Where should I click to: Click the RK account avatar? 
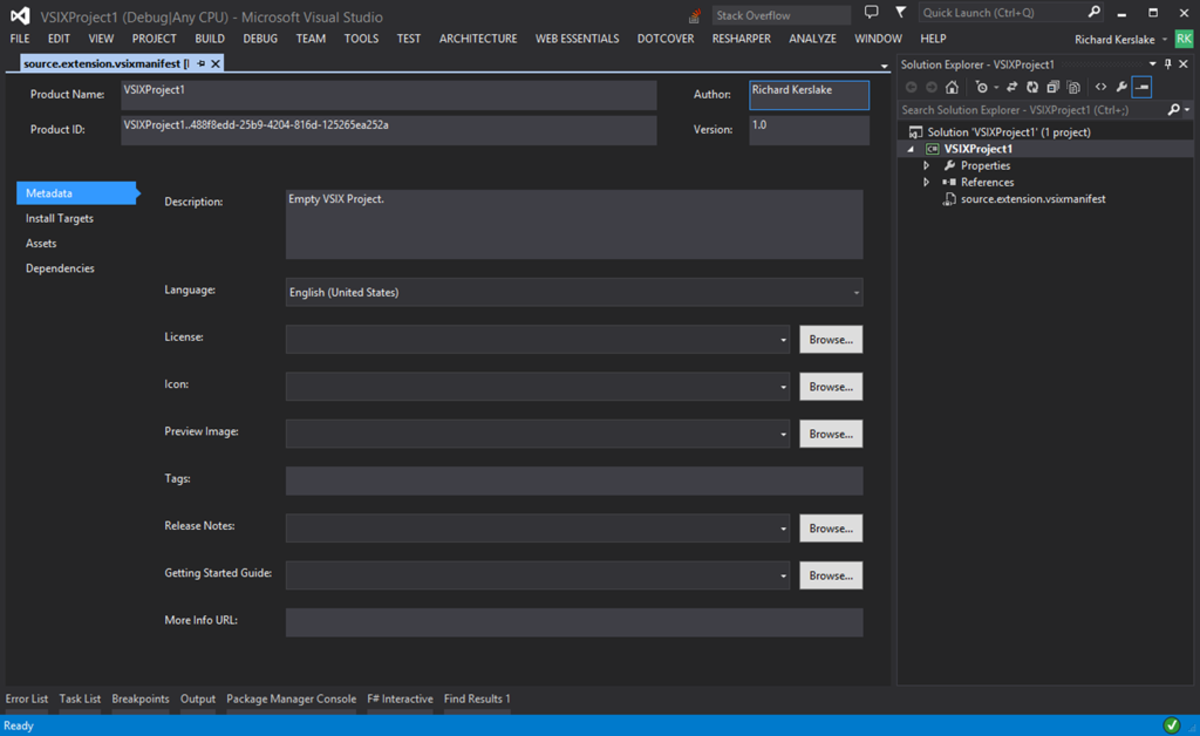pyautogui.click(x=1184, y=39)
